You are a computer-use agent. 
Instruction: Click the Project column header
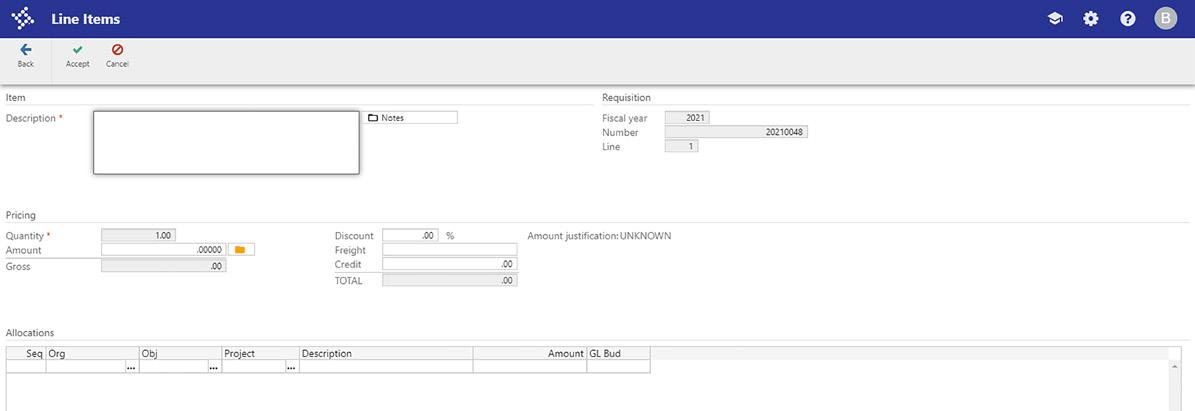[x=261, y=354]
